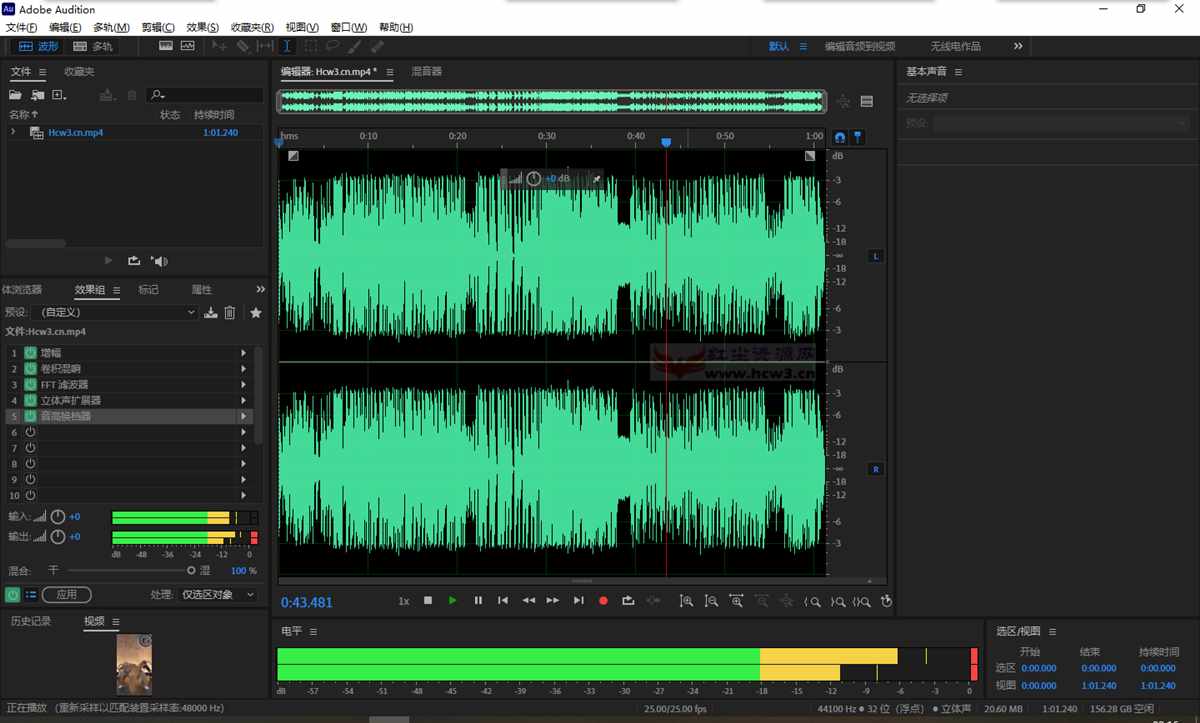Switch to the 混音器 tab

(x=427, y=72)
